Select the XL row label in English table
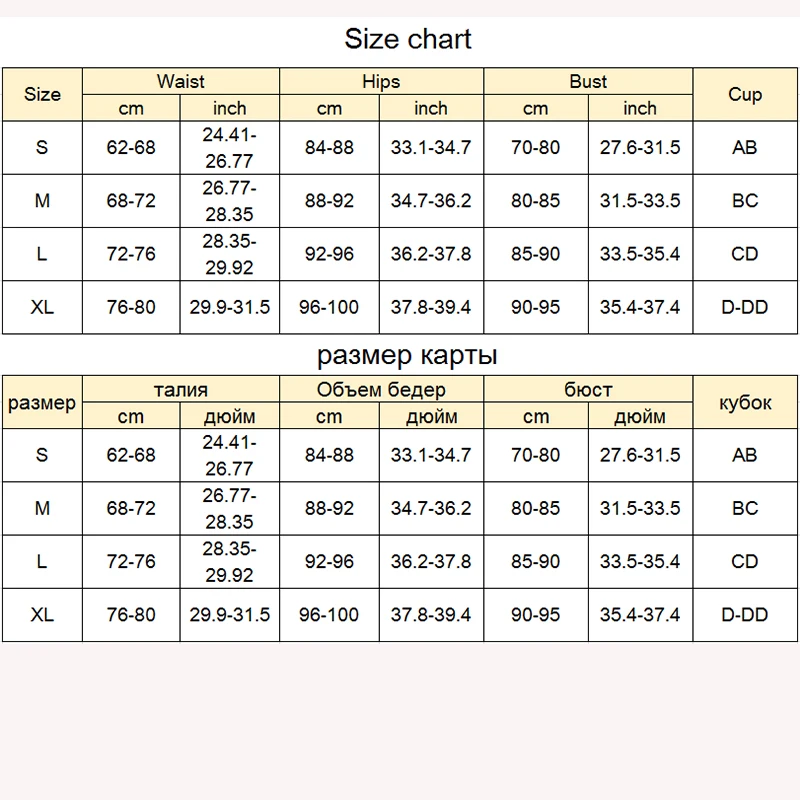The height and width of the screenshot is (800, 800). (x=42, y=307)
